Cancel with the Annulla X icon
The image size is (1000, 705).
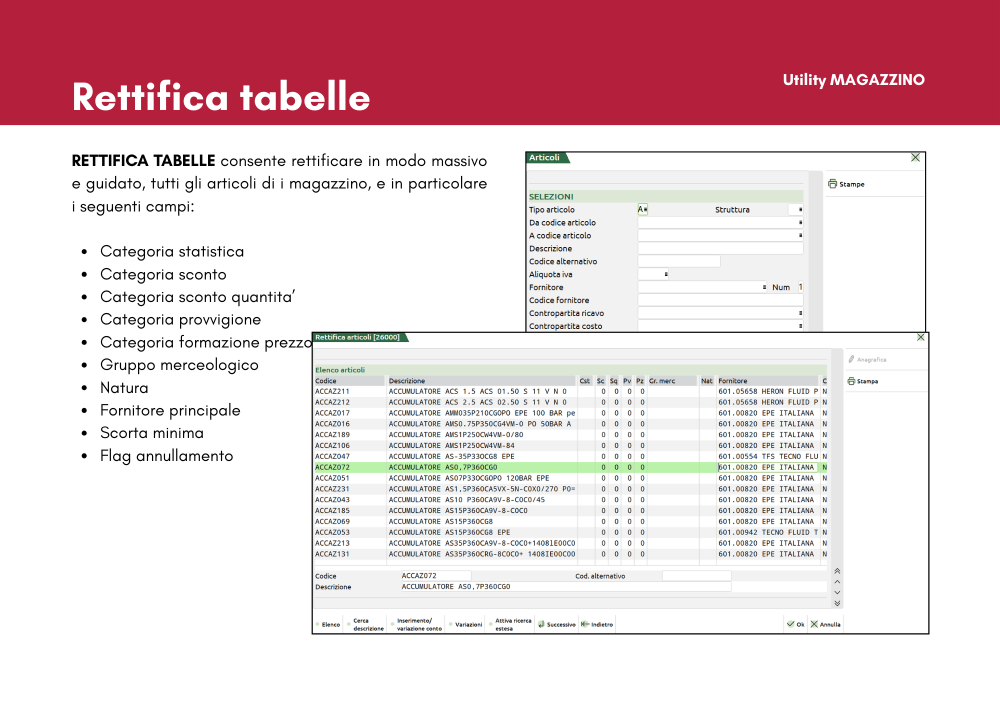814,624
